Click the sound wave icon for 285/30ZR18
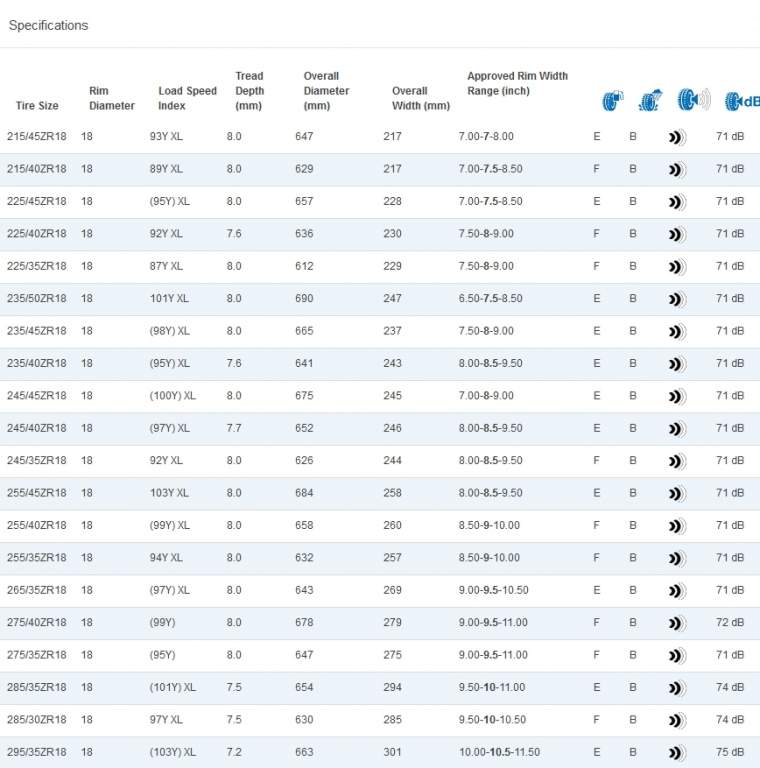The height and width of the screenshot is (768, 760). (x=677, y=720)
